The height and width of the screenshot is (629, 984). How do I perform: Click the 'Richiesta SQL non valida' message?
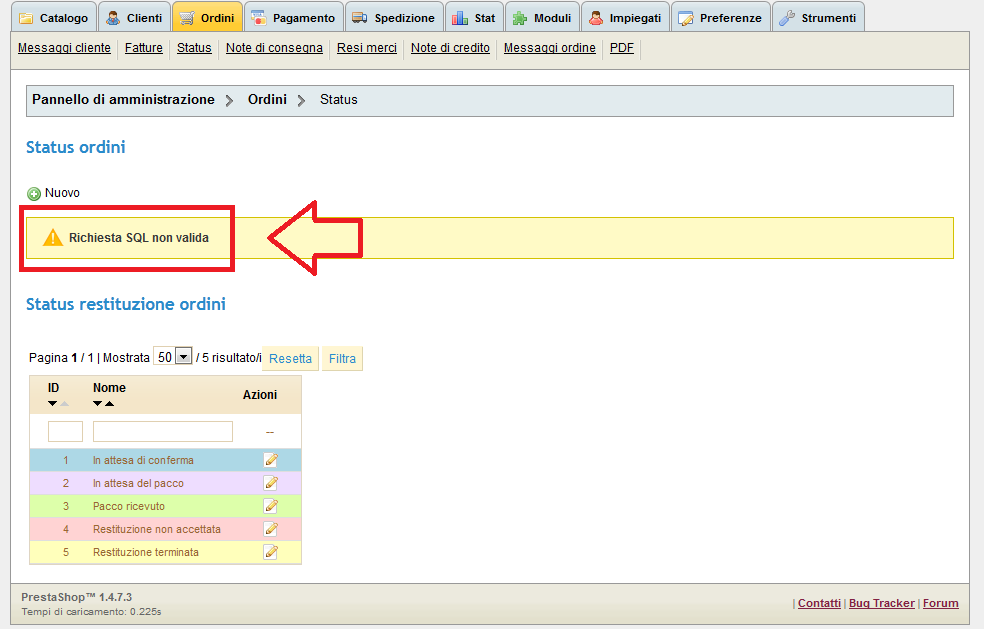coord(139,238)
